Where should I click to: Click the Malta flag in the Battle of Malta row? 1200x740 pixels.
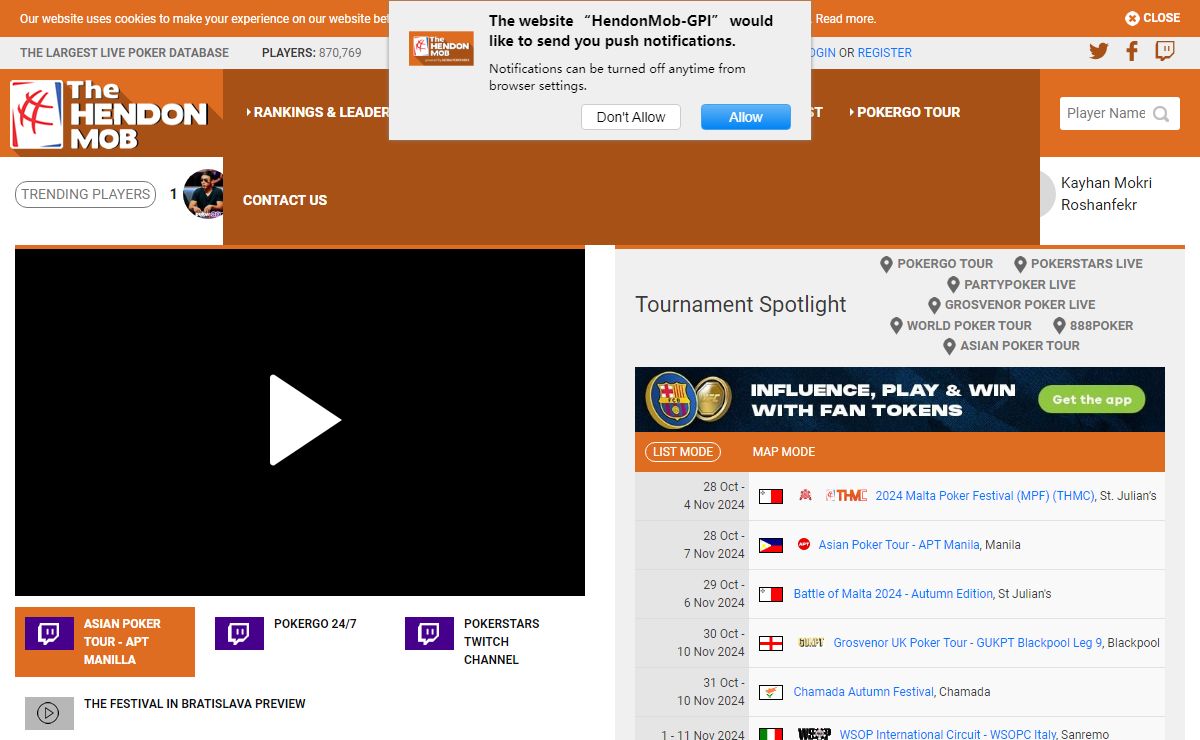pyautogui.click(x=770, y=594)
